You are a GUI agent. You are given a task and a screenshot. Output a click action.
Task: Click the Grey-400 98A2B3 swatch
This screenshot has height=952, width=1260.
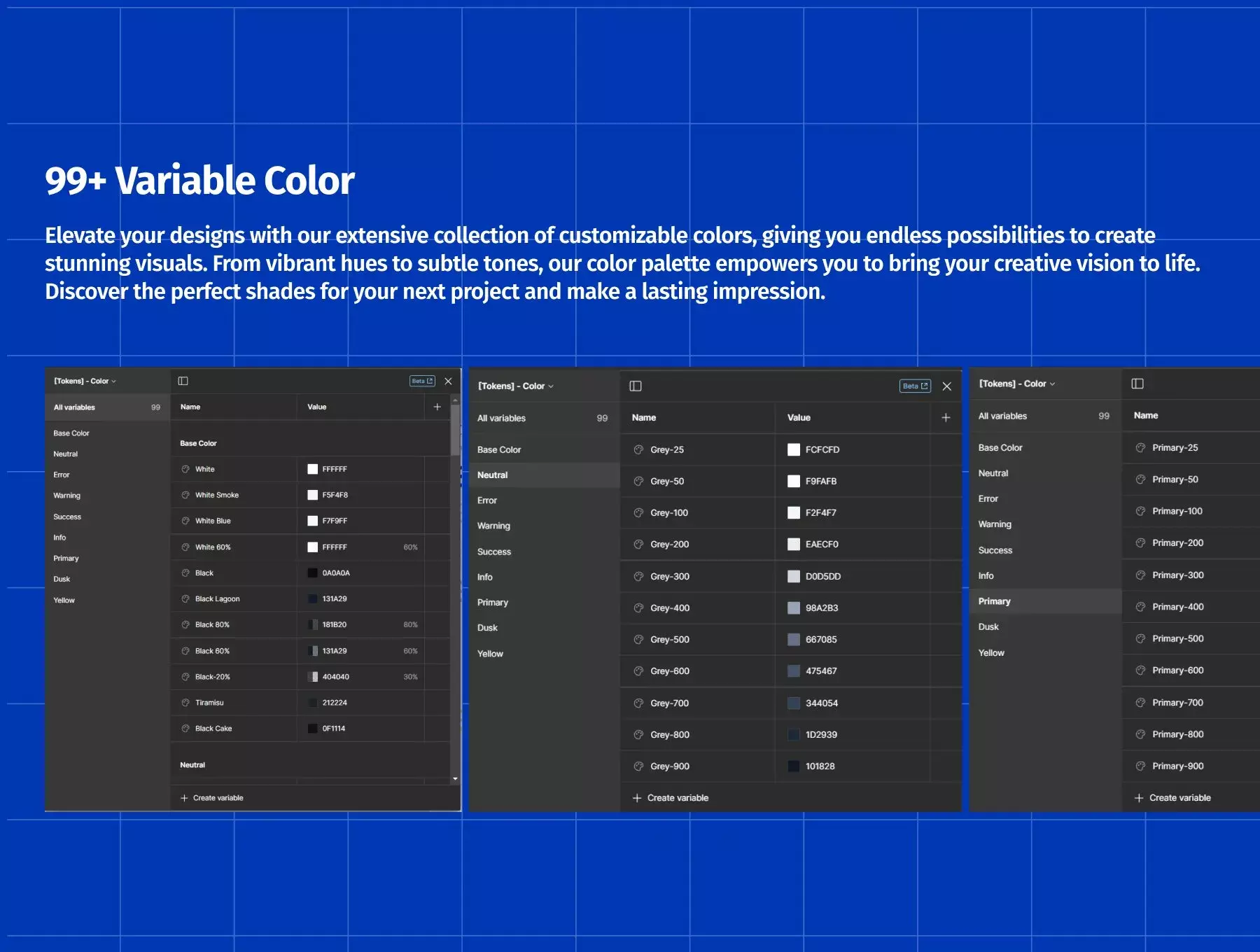[794, 608]
